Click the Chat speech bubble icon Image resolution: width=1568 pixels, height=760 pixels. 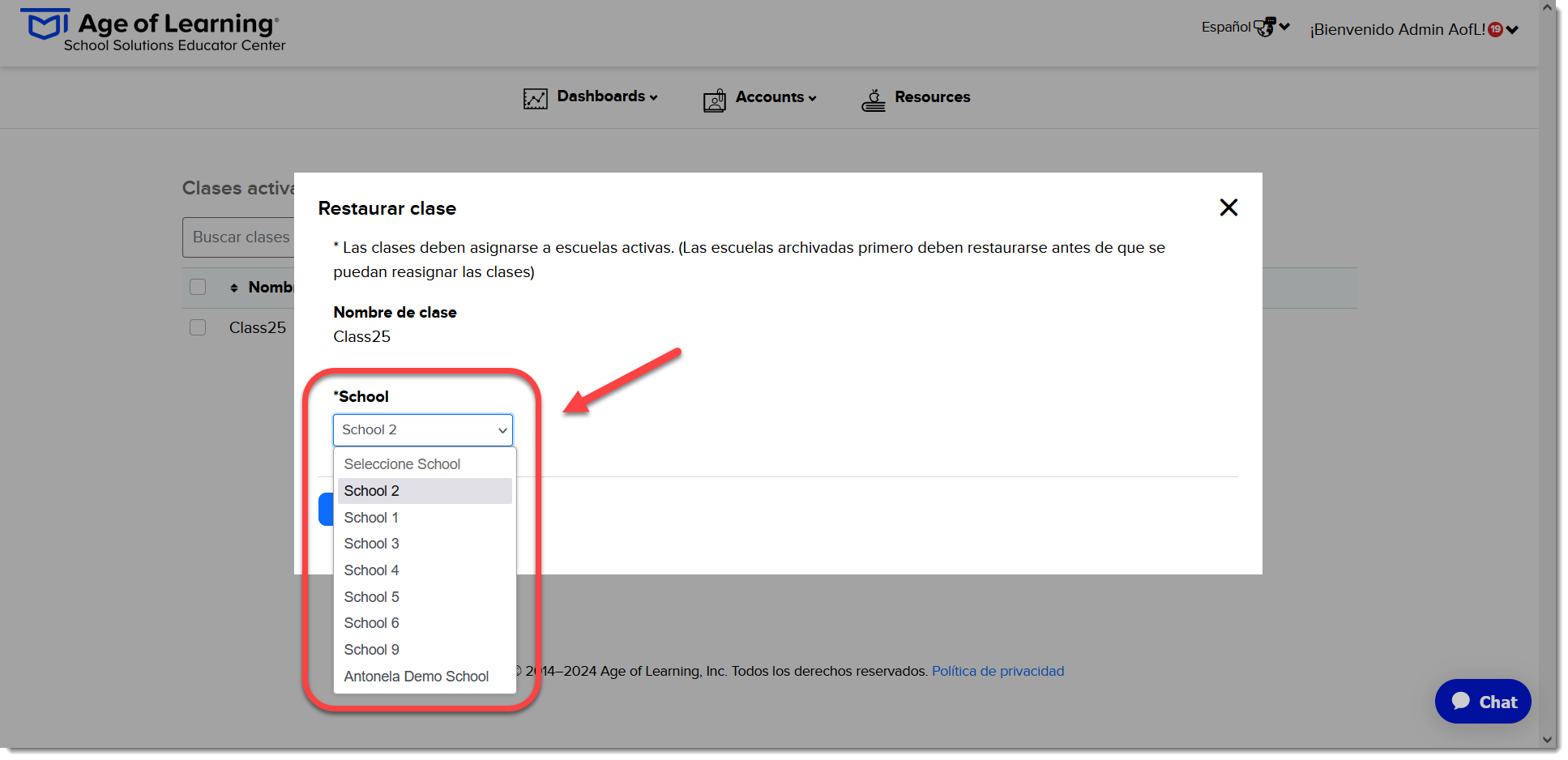coord(1461,701)
